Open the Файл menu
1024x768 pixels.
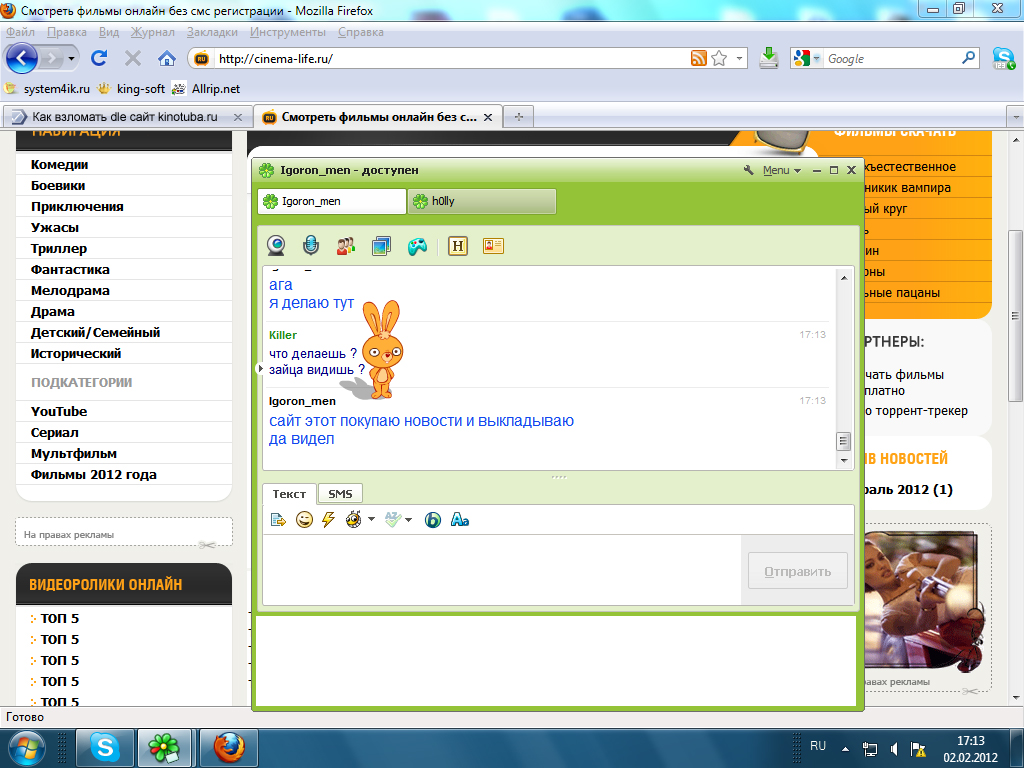(x=20, y=32)
